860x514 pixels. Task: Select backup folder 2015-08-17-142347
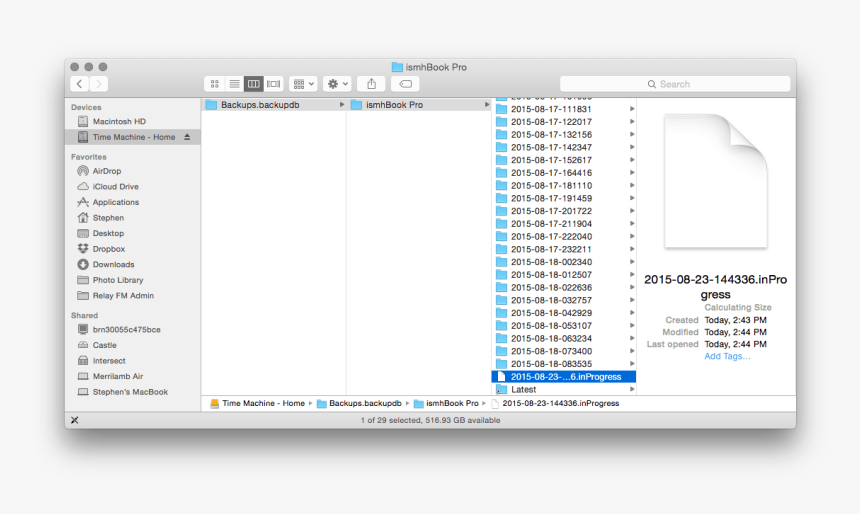coord(564,147)
